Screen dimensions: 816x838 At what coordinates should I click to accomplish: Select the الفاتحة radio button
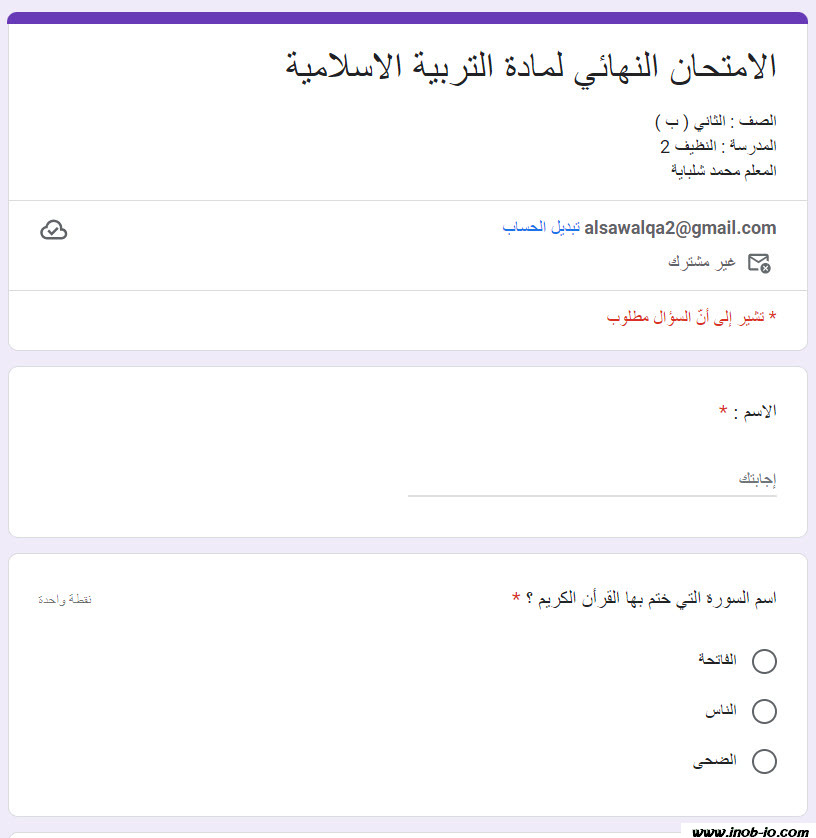tap(764, 661)
